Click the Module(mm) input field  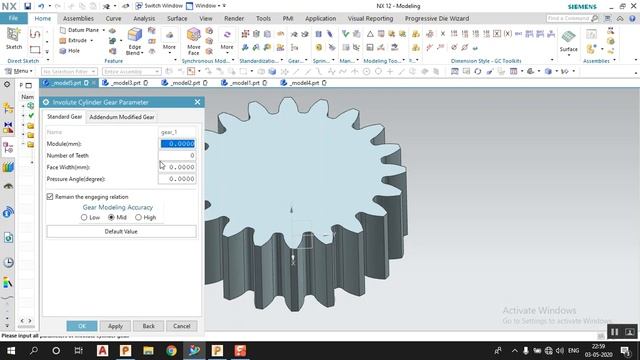(177, 144)
